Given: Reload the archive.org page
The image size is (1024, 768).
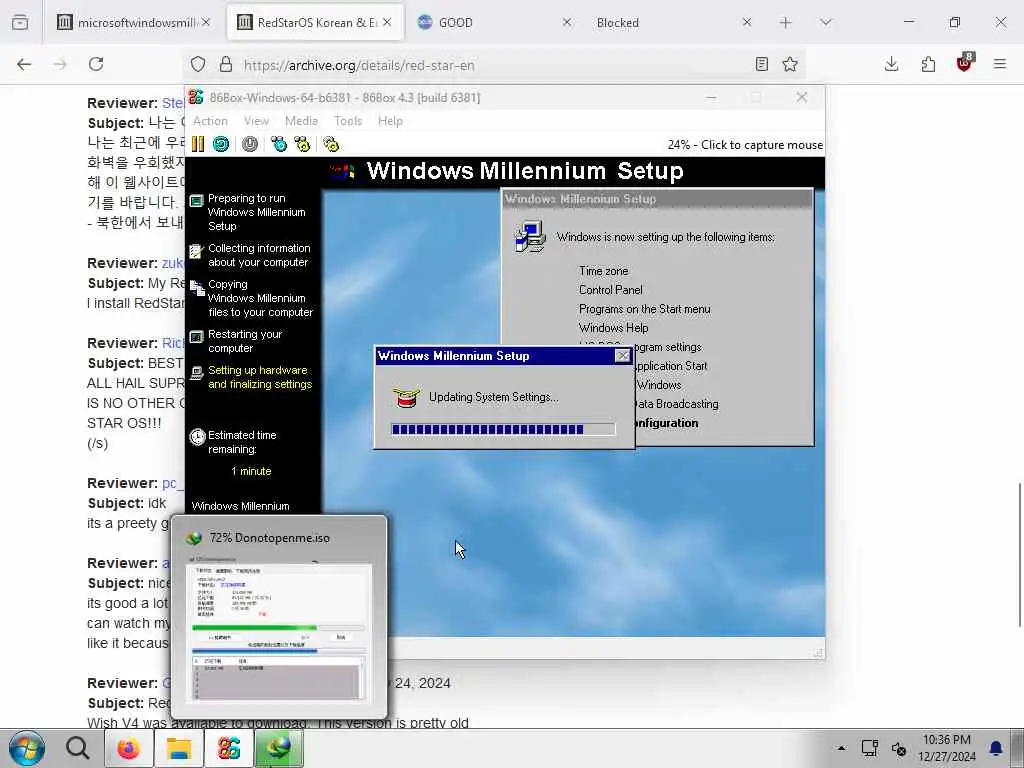Looking at the screenshot, I should [x=96, y=64].
